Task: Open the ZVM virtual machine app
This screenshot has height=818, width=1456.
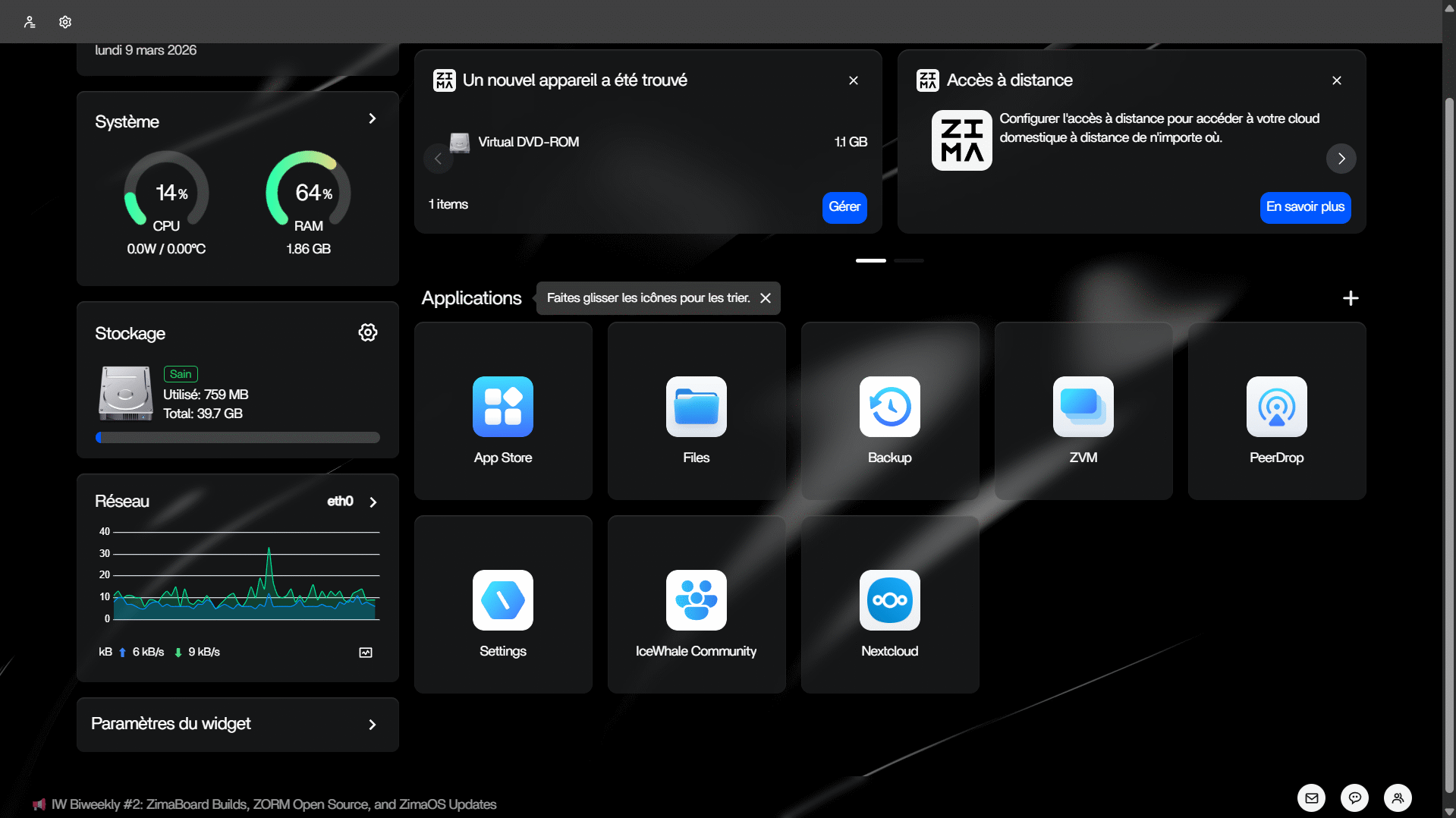Action: tap(1083, 407)
